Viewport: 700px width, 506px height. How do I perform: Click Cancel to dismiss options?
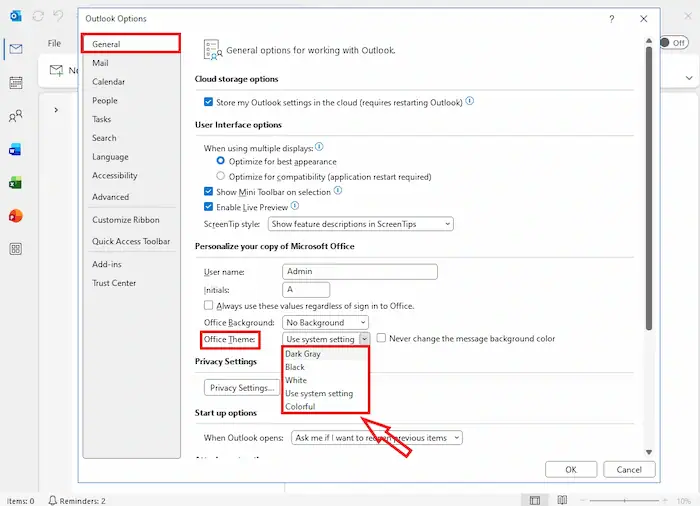629,469
